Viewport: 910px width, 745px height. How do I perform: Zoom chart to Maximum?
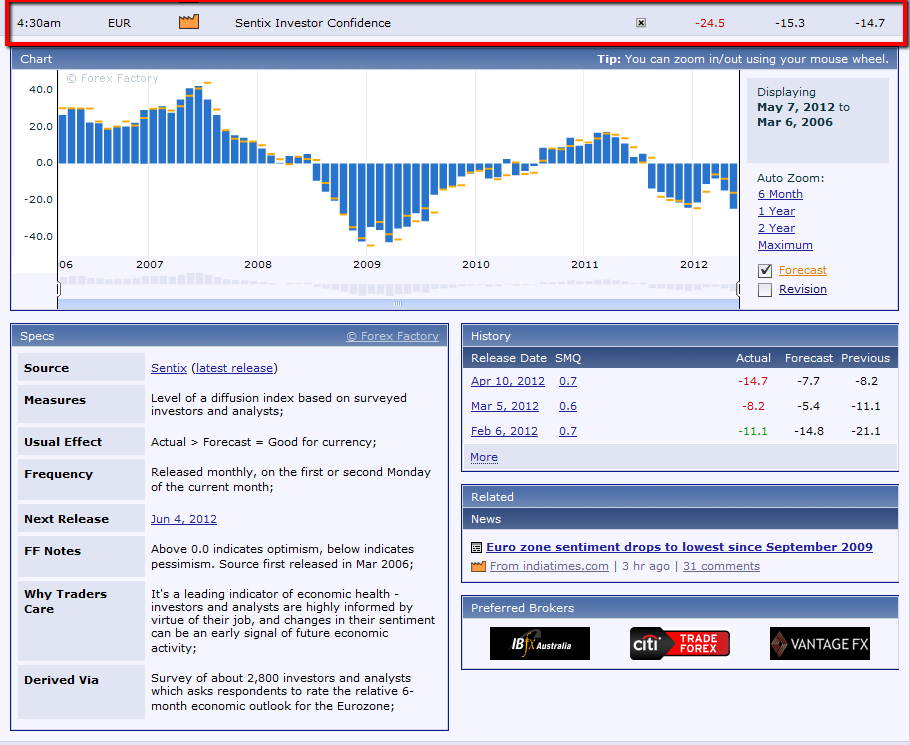785,245
